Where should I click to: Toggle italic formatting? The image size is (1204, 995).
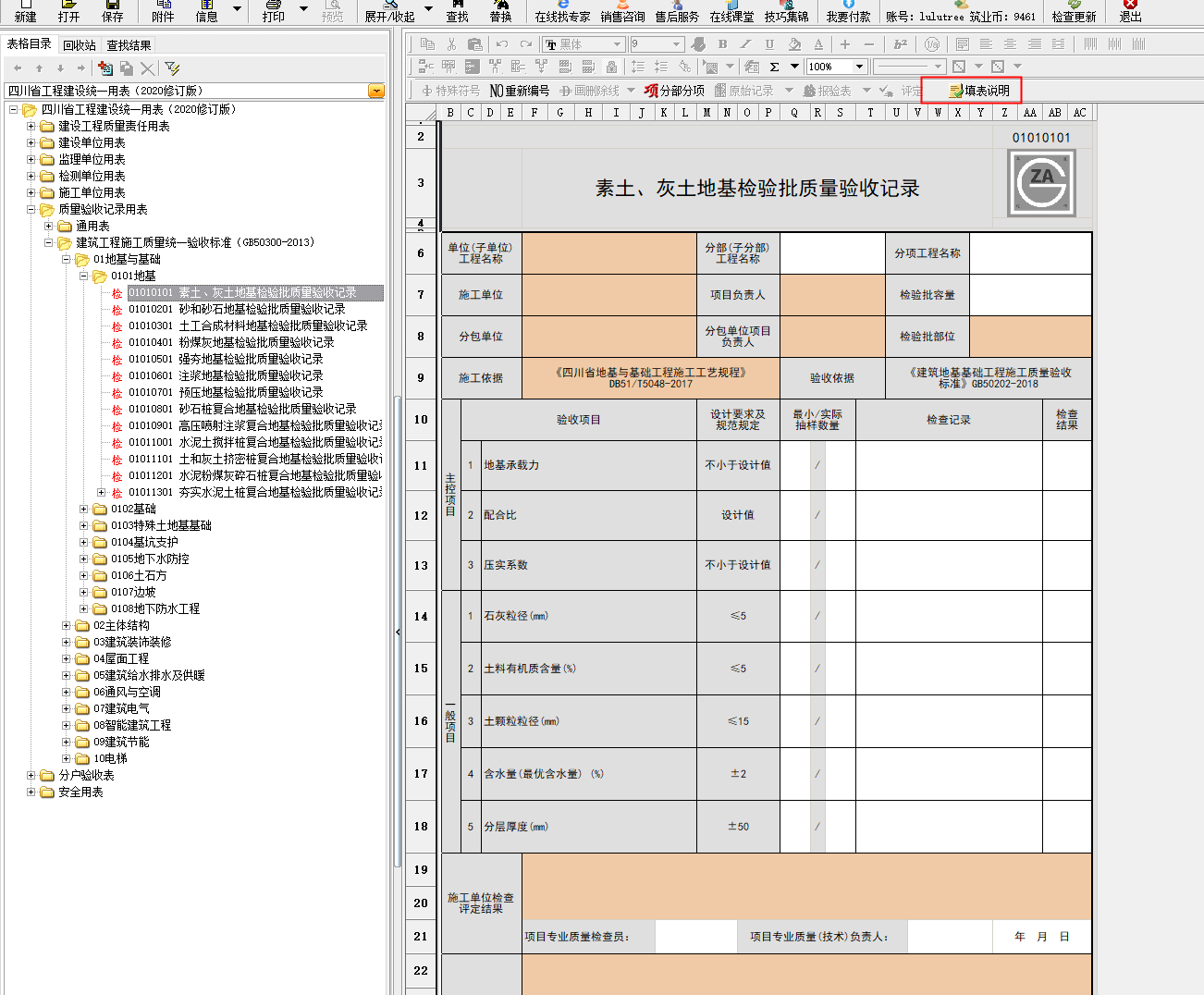tap(745, 44)
